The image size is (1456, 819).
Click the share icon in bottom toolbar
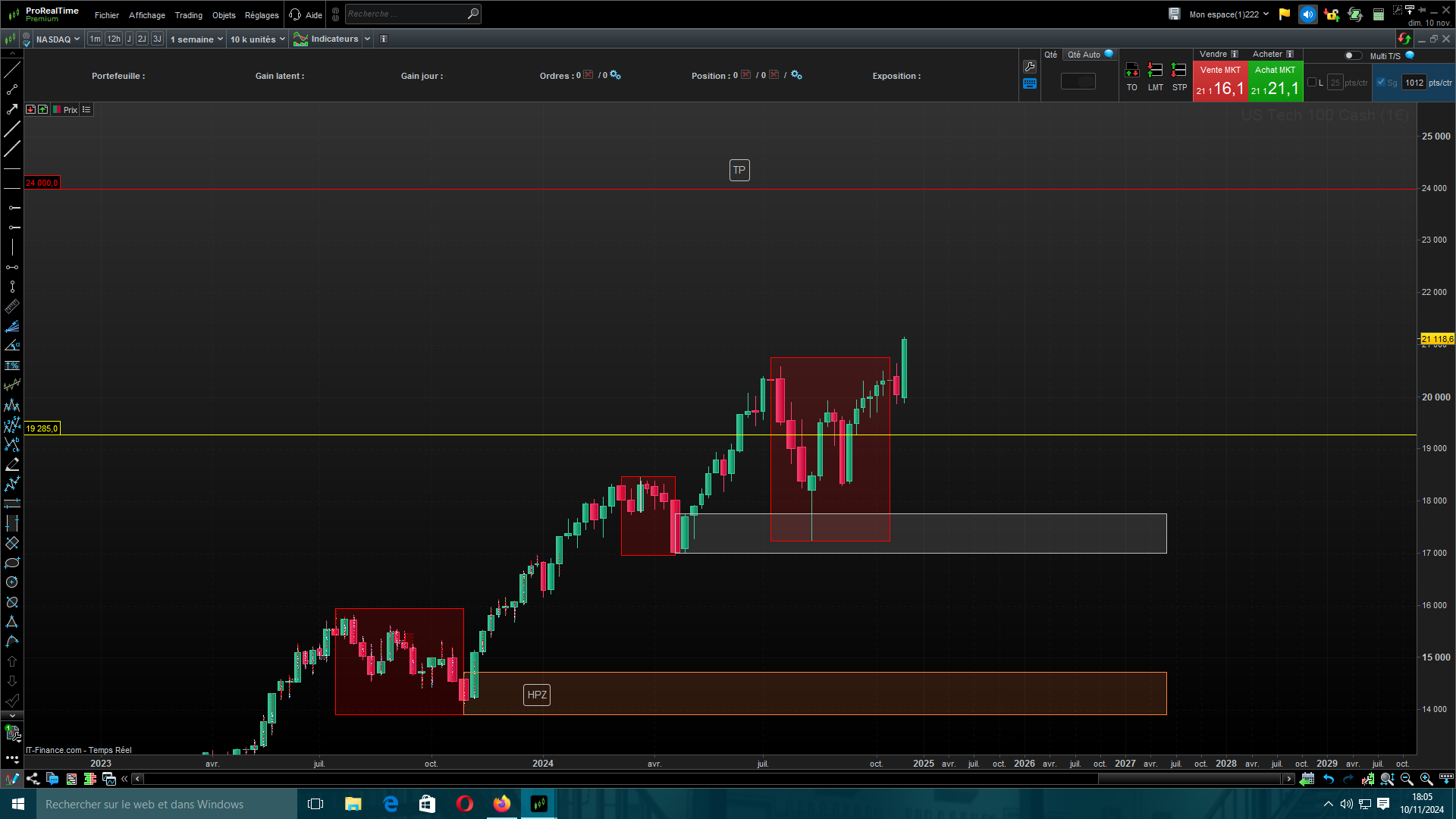coord(33,779)
